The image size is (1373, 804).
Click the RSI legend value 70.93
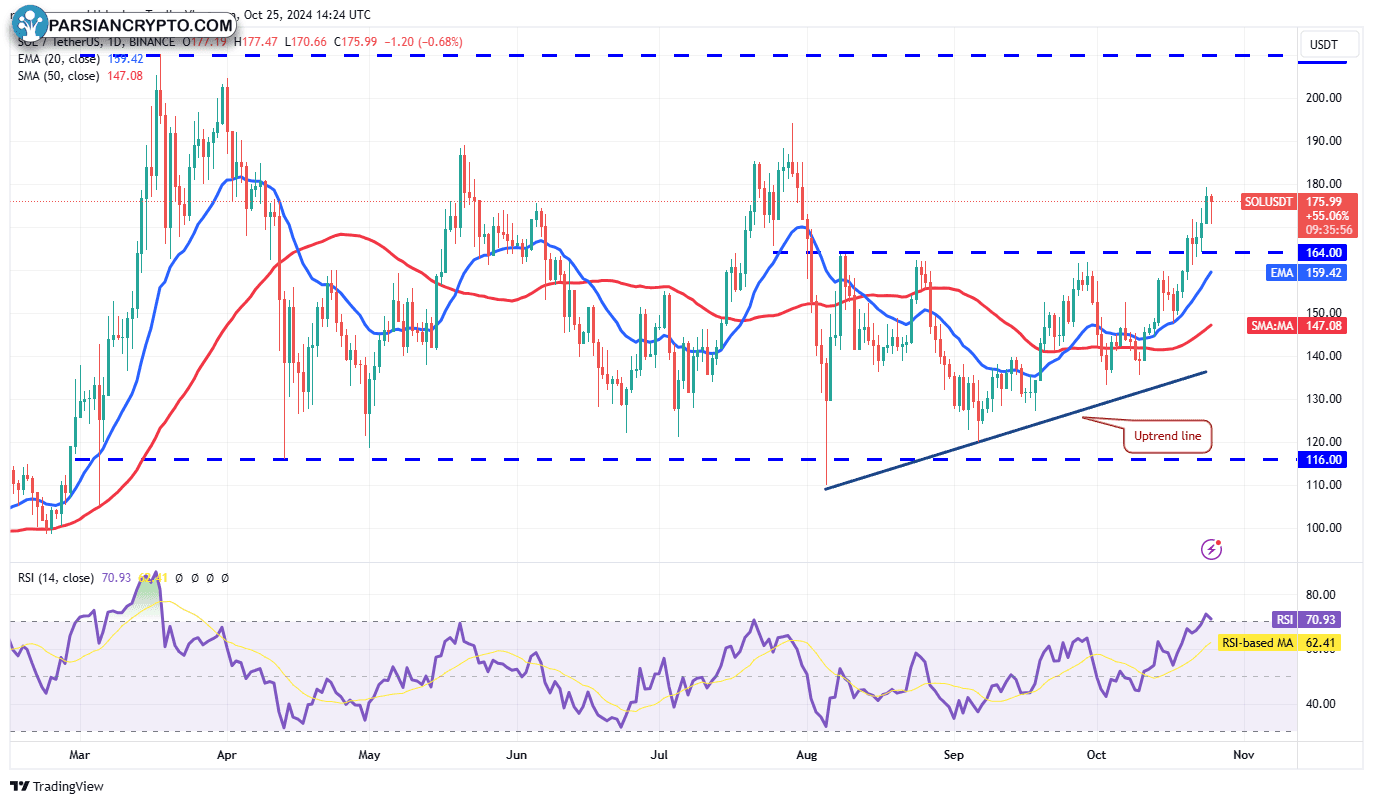(x=115, y=578)
